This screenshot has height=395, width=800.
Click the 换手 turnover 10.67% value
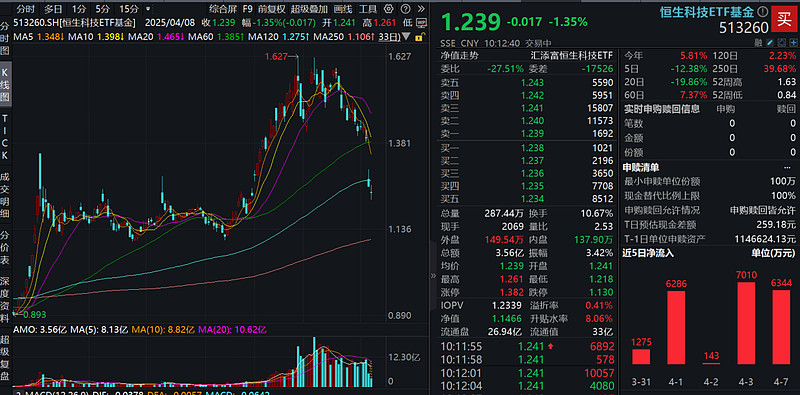coord(596,213)
